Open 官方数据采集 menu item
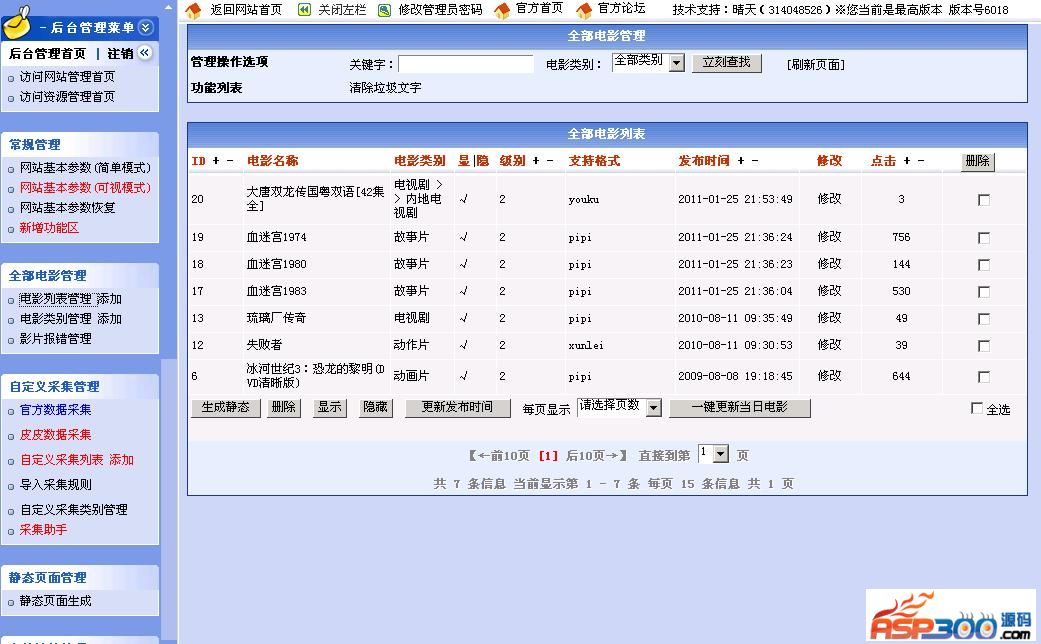The width and height of the screenshot is (1041, 644). tap(56, 410)
